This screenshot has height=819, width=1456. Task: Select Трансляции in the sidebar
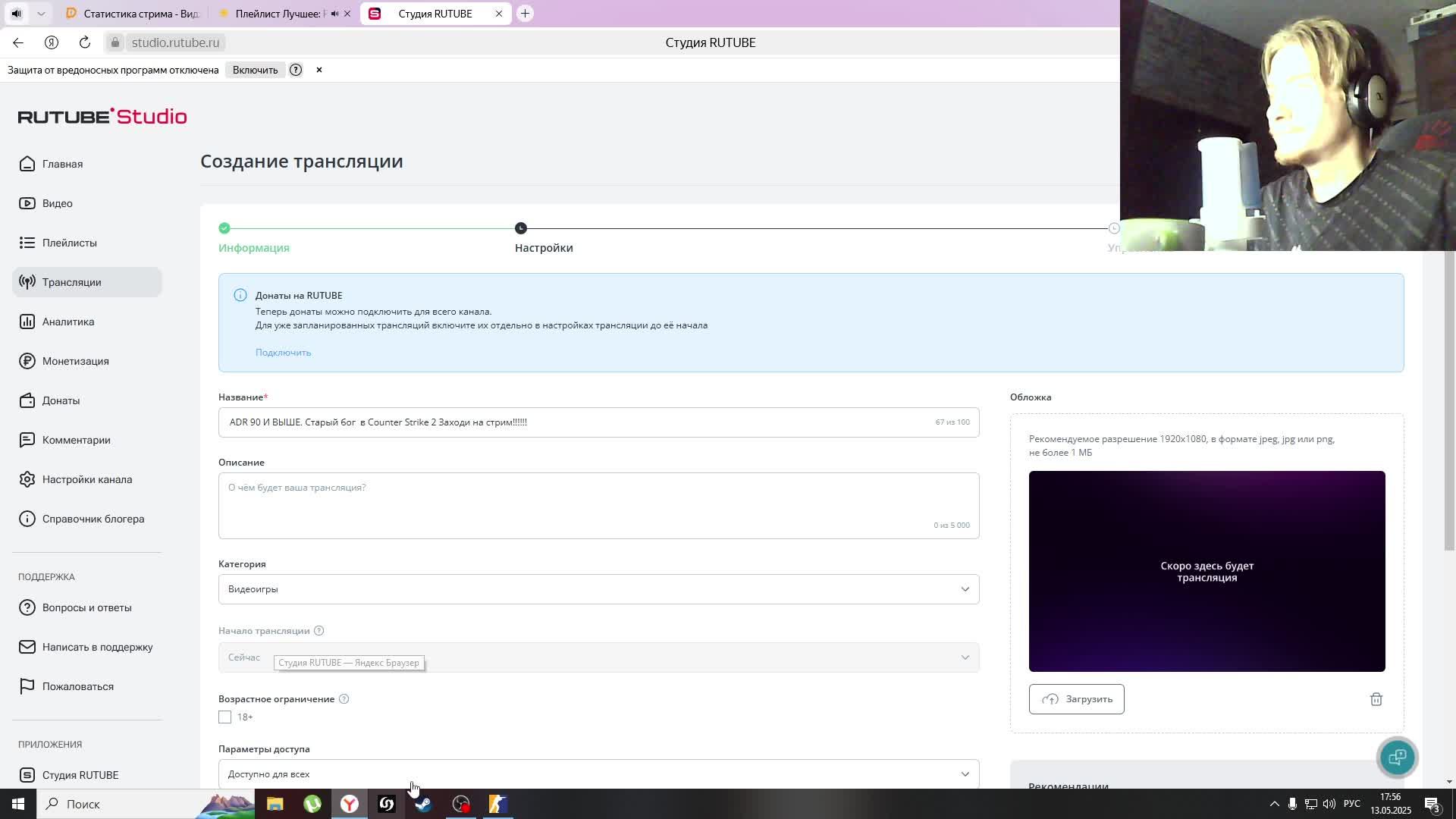click(x=87, y=282)
